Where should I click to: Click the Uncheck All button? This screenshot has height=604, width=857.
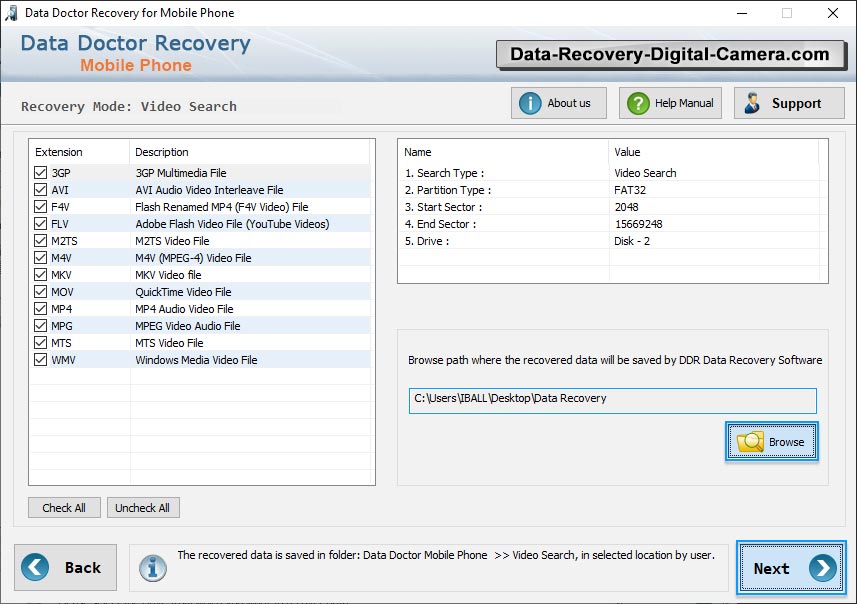pyautogui.click(x=143, y=508)
